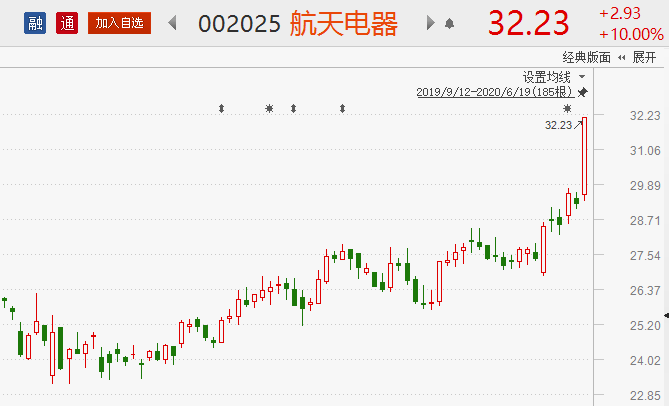Expand the panel using 展开

646,59
